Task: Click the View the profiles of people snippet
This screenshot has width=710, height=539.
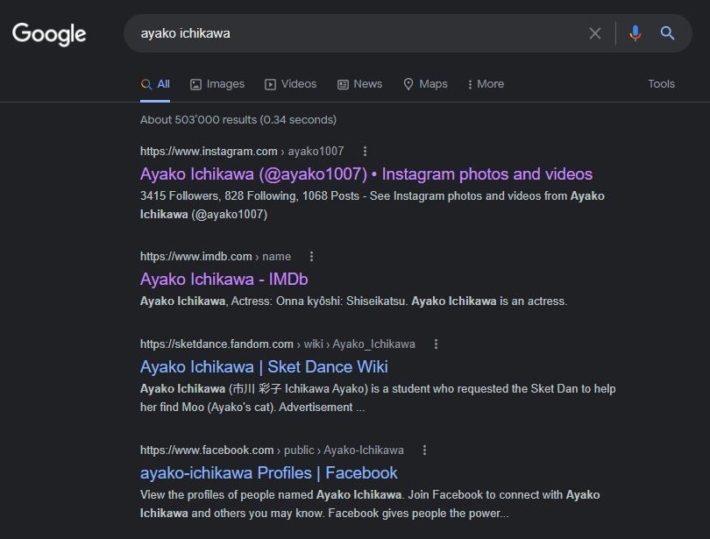Action: 370,504
